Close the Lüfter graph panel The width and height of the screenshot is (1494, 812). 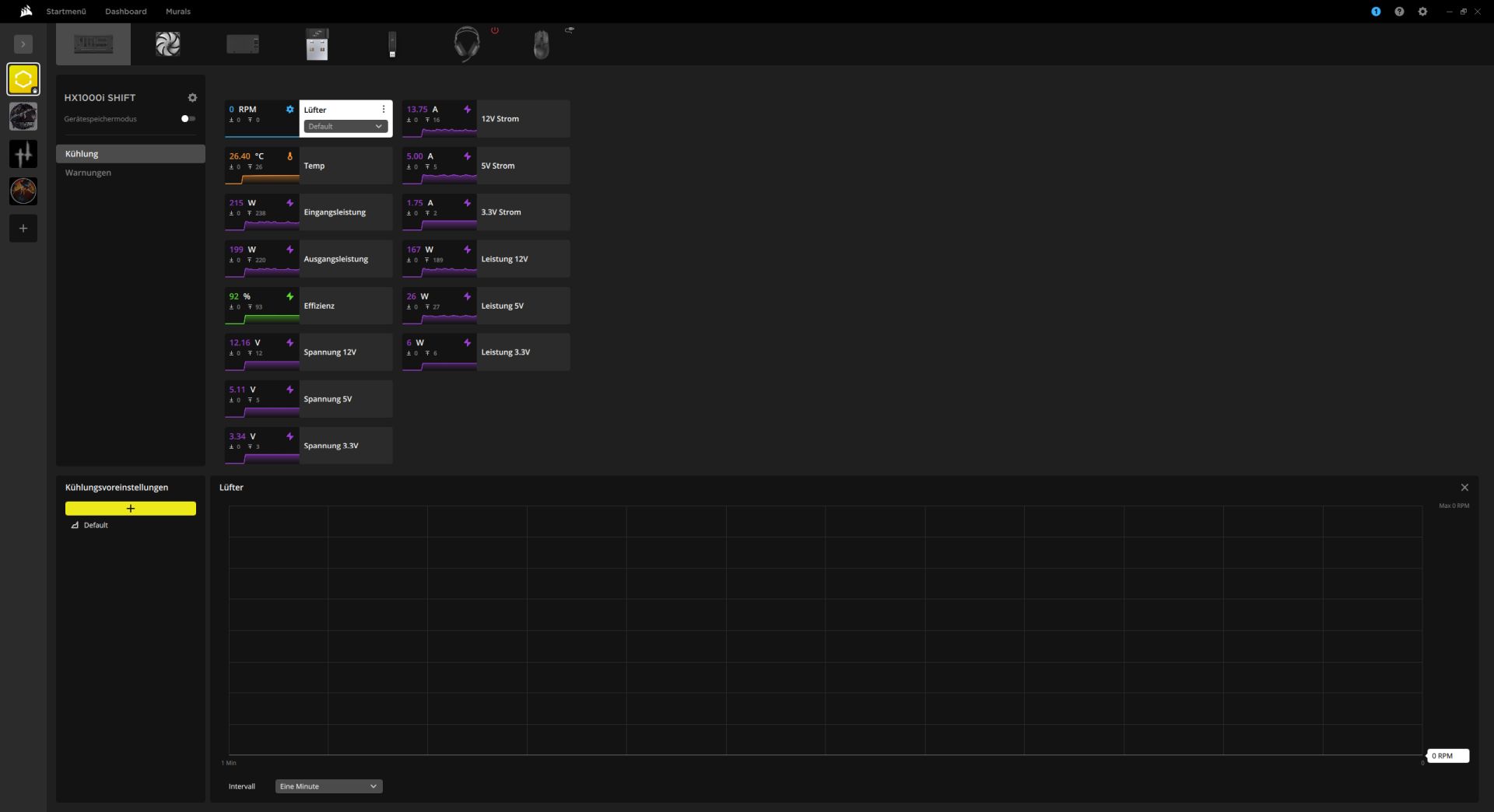tap(1464, 488)
